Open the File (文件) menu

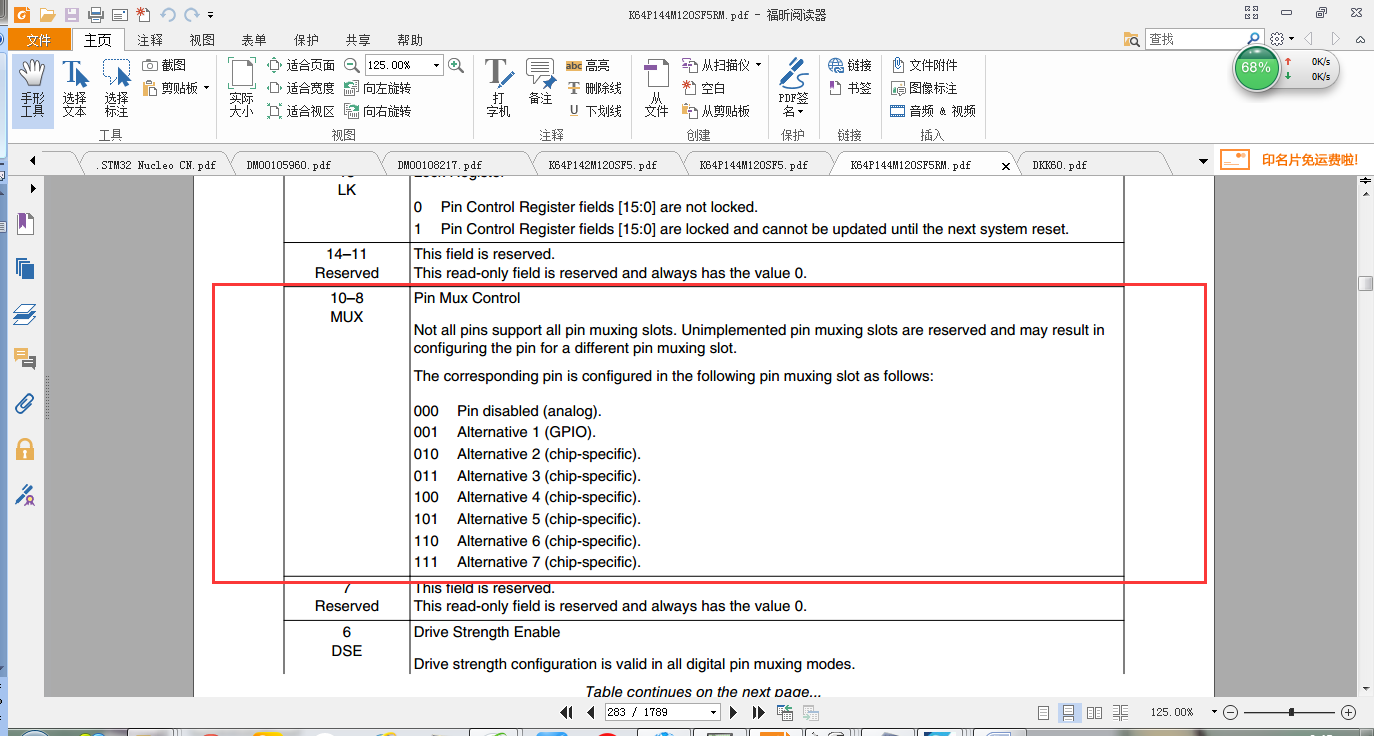click(39, 40)
